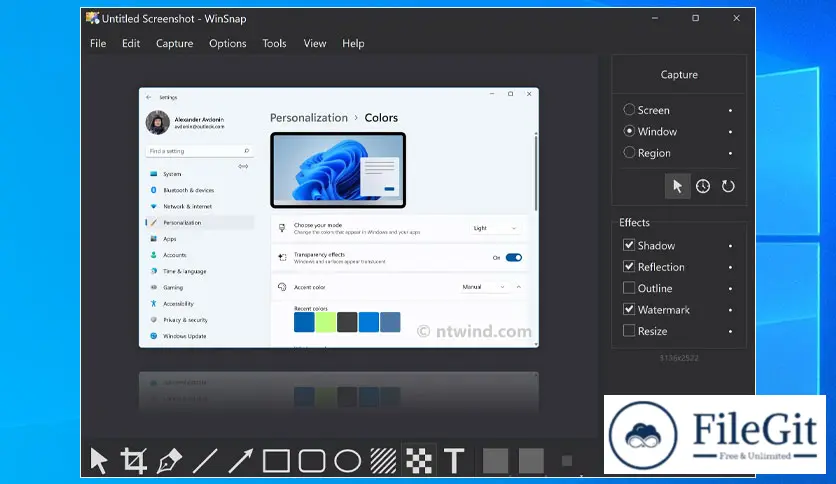This screenshot has height=484, width=836.
Task: Enable the Outline effect checkbox
Action: [x=629, y=288]
